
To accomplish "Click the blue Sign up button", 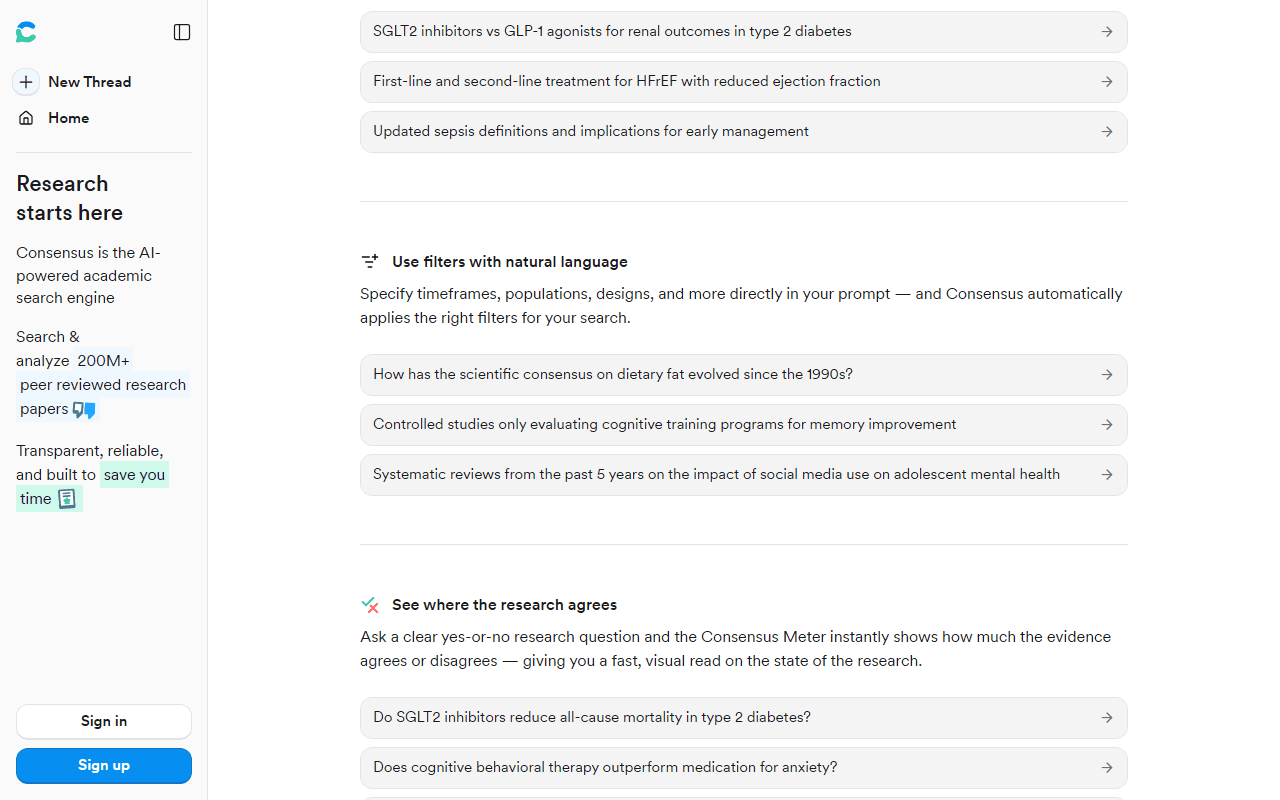I will pyautogui.click(x=104, y=765).
